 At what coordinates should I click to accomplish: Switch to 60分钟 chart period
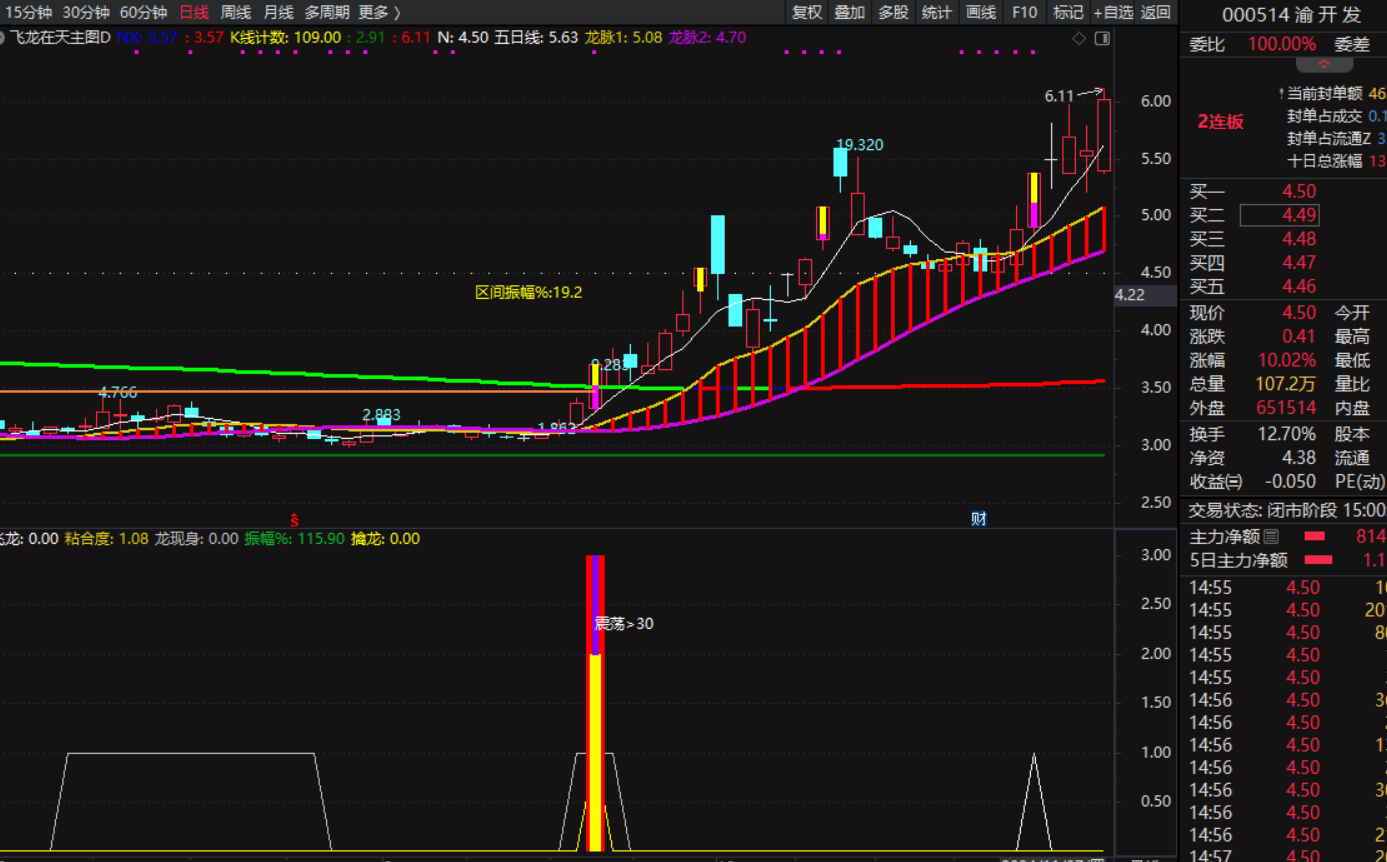click(143, 12)
